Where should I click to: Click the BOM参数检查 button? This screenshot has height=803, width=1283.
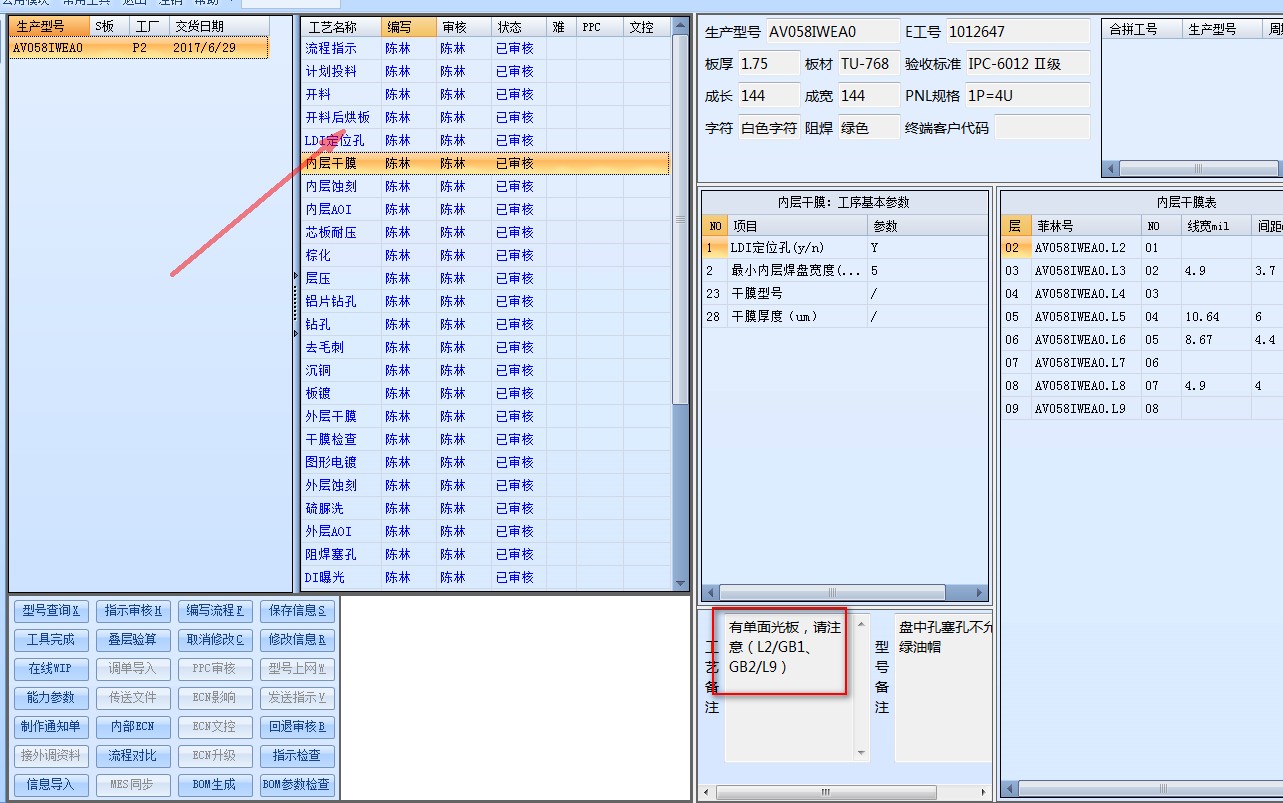[297, 785]
